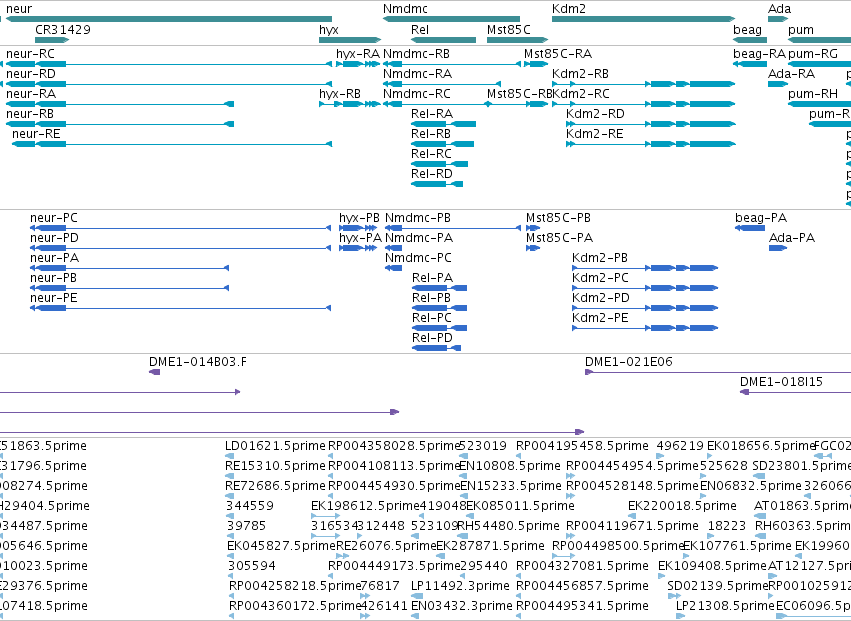851x621 pixels.
Task: Open the Kdm2-PC protein label
Action: (x=600, y=278)
